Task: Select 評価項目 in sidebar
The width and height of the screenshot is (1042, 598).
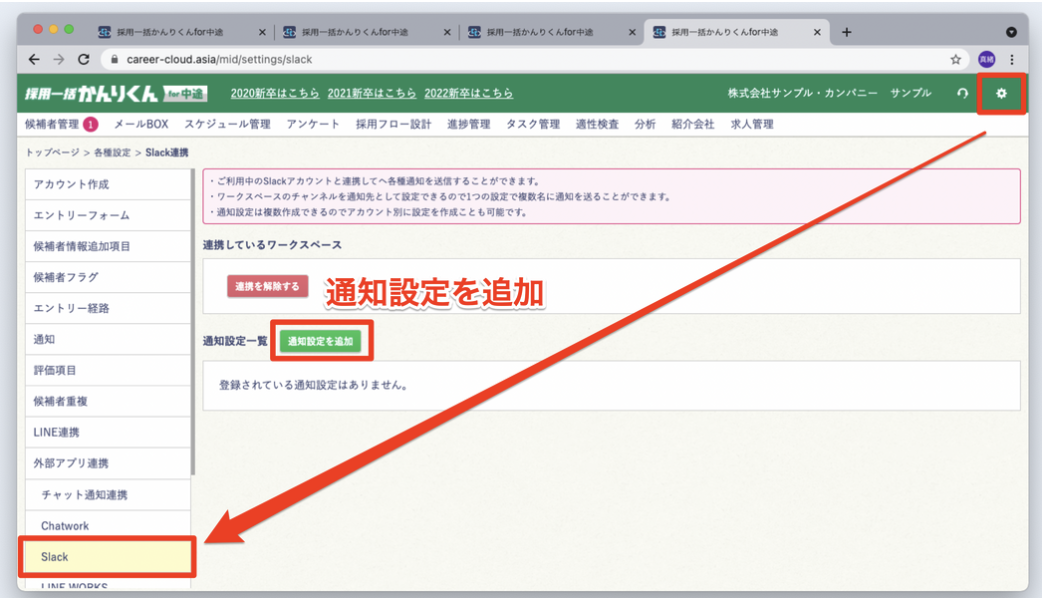Action: pyautogui.click(x=108, y=370)
